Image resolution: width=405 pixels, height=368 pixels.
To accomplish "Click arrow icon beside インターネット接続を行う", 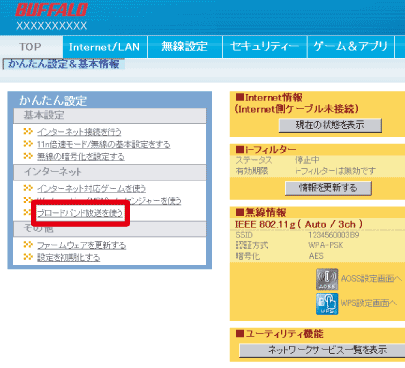I will (28, 132).
